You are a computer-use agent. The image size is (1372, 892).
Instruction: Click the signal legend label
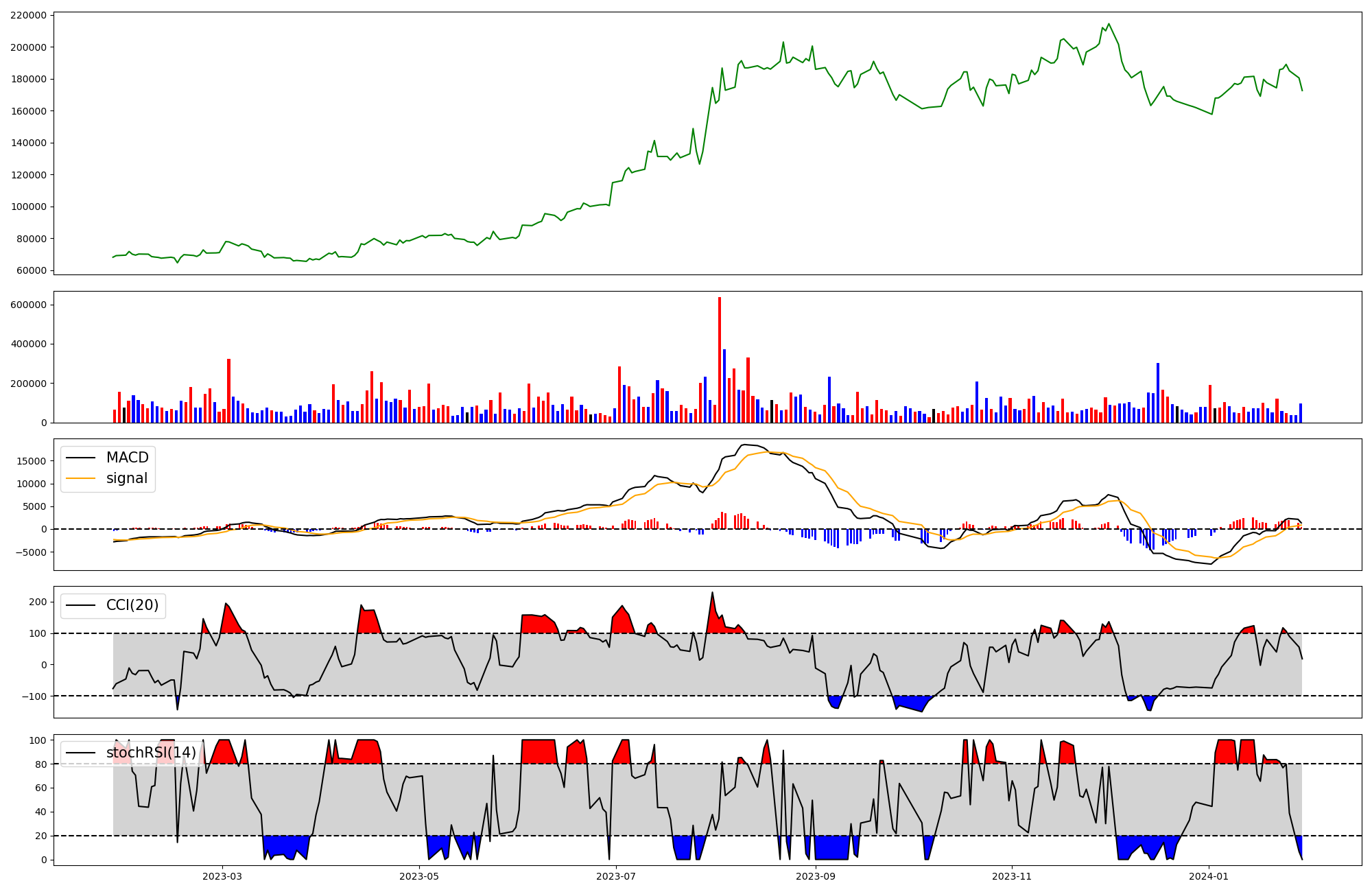127,478
